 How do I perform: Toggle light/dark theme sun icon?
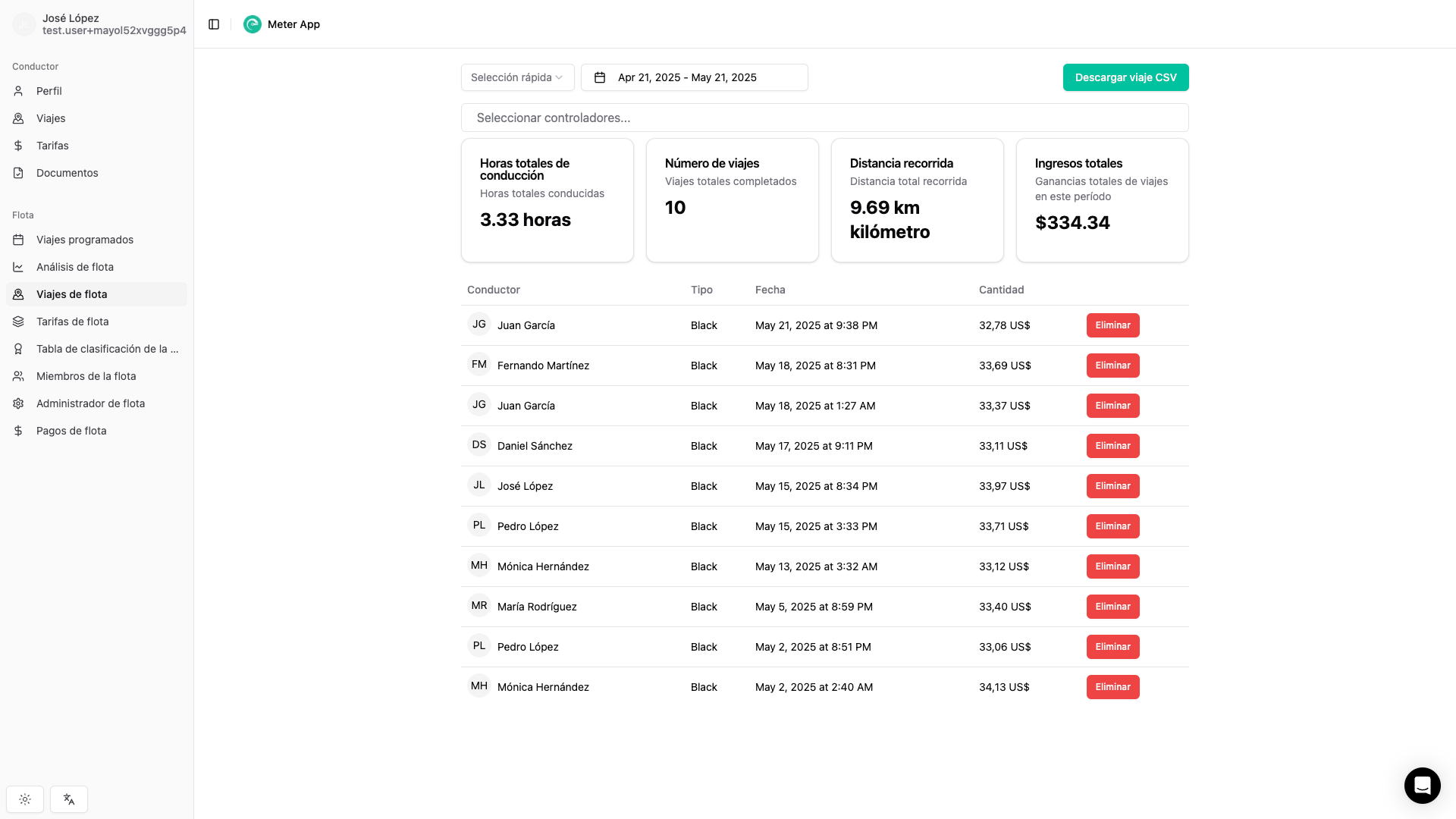coord(25,799)
